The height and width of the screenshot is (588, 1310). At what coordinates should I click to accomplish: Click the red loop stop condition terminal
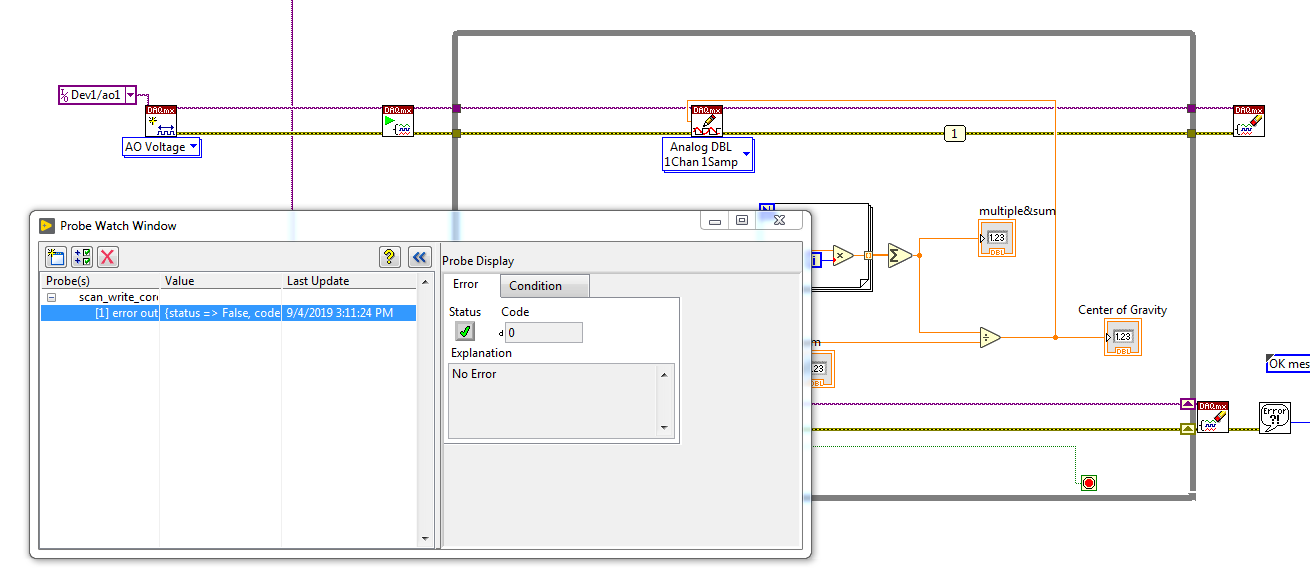click(1089, 483)
